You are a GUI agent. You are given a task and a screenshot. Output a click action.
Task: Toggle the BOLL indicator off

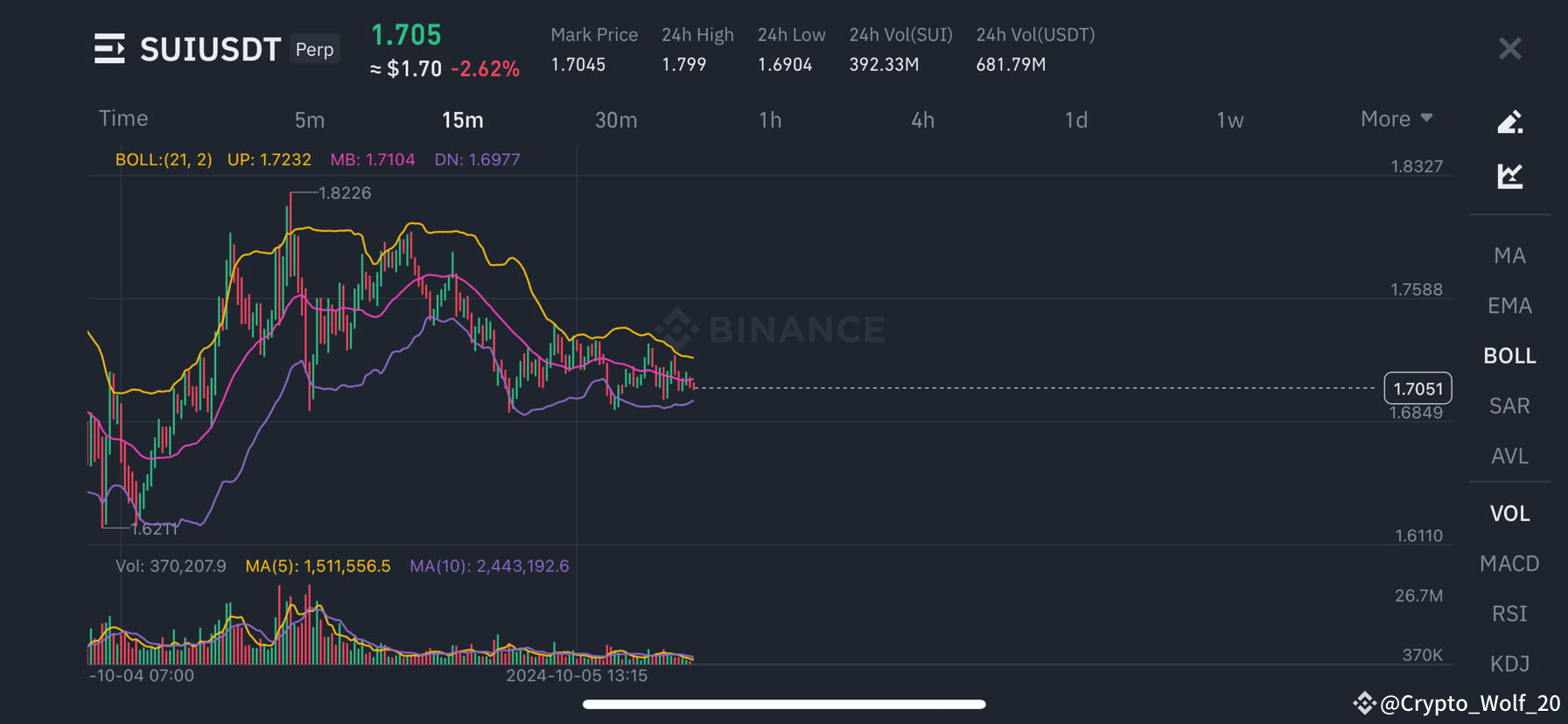1508,355
